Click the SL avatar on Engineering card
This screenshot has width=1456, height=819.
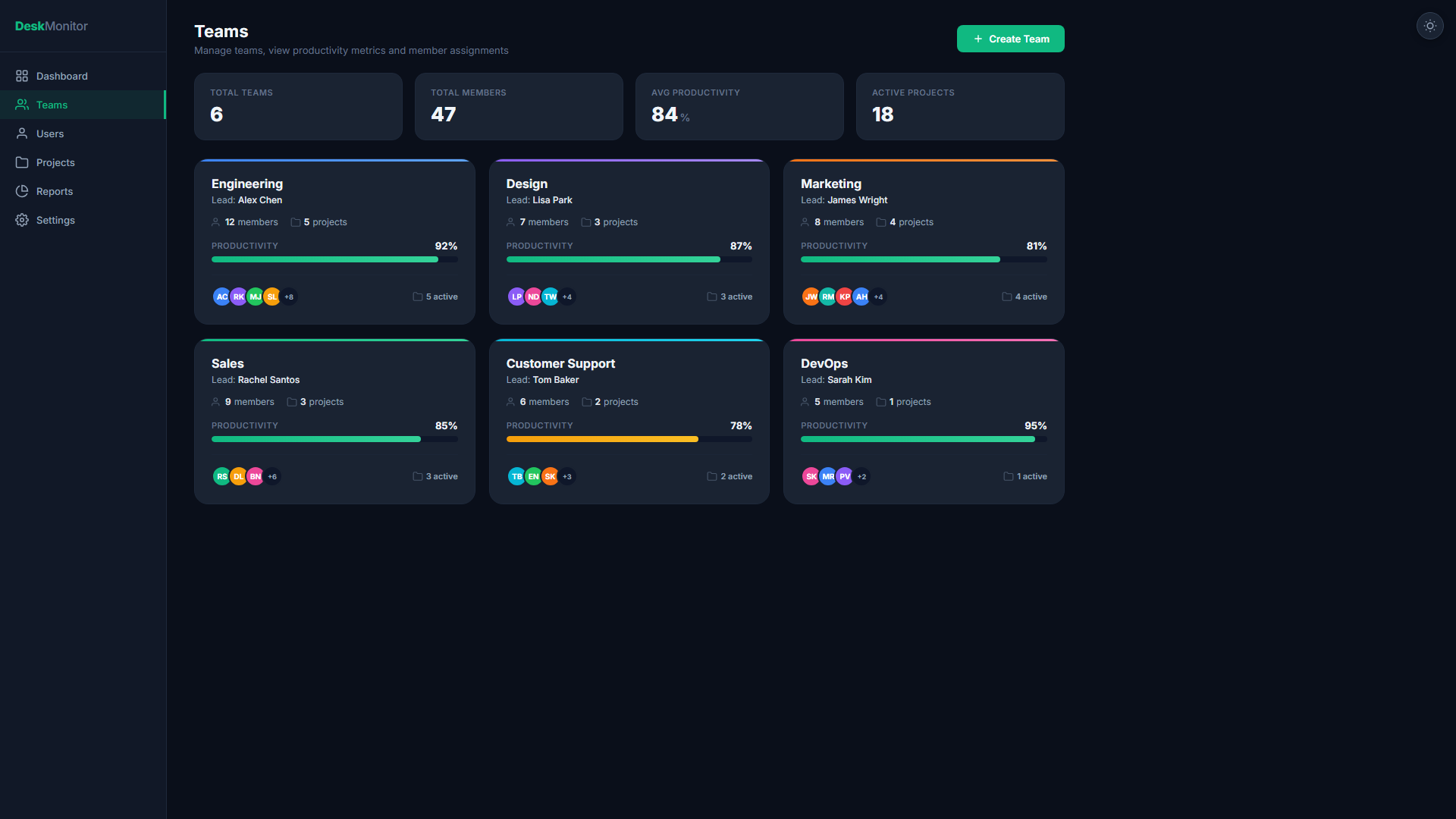click(271, 297)
